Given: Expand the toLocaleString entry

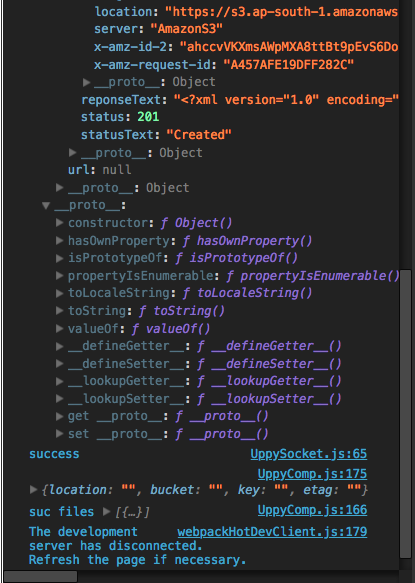Looking at the screenshot, I should tap(59, 293).
